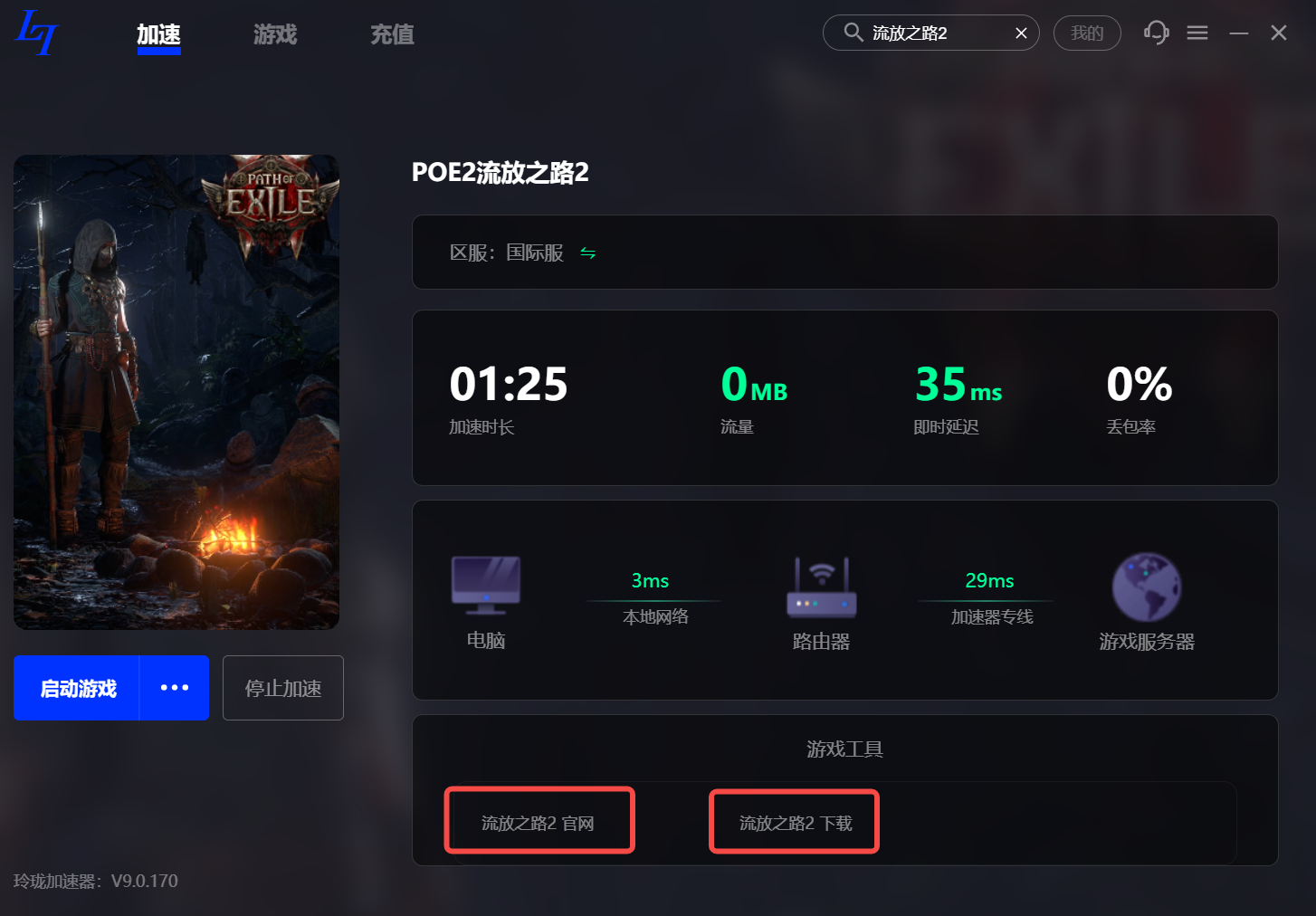Open the 流放之路2 下载 link
Screen dimensions: 1316x916
[795, 822]
